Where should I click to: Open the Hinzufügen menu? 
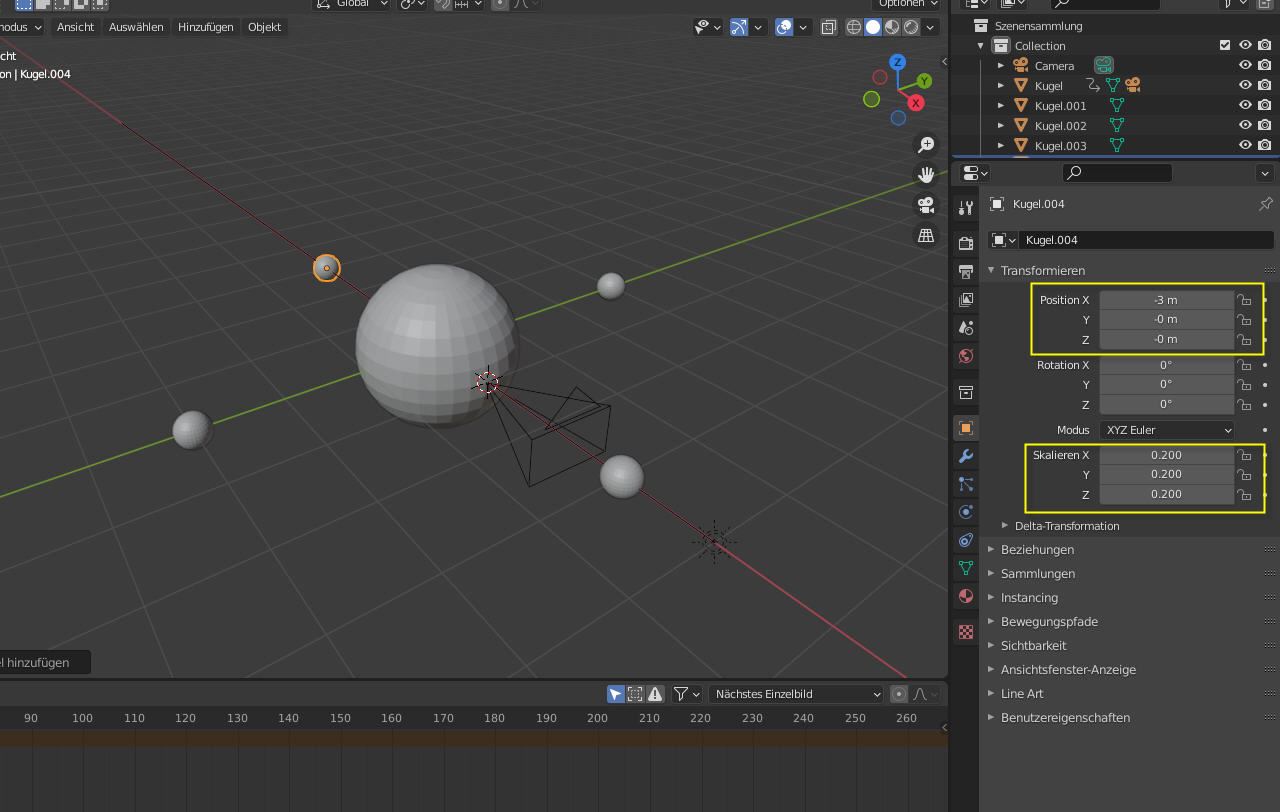tap(206, 27)
